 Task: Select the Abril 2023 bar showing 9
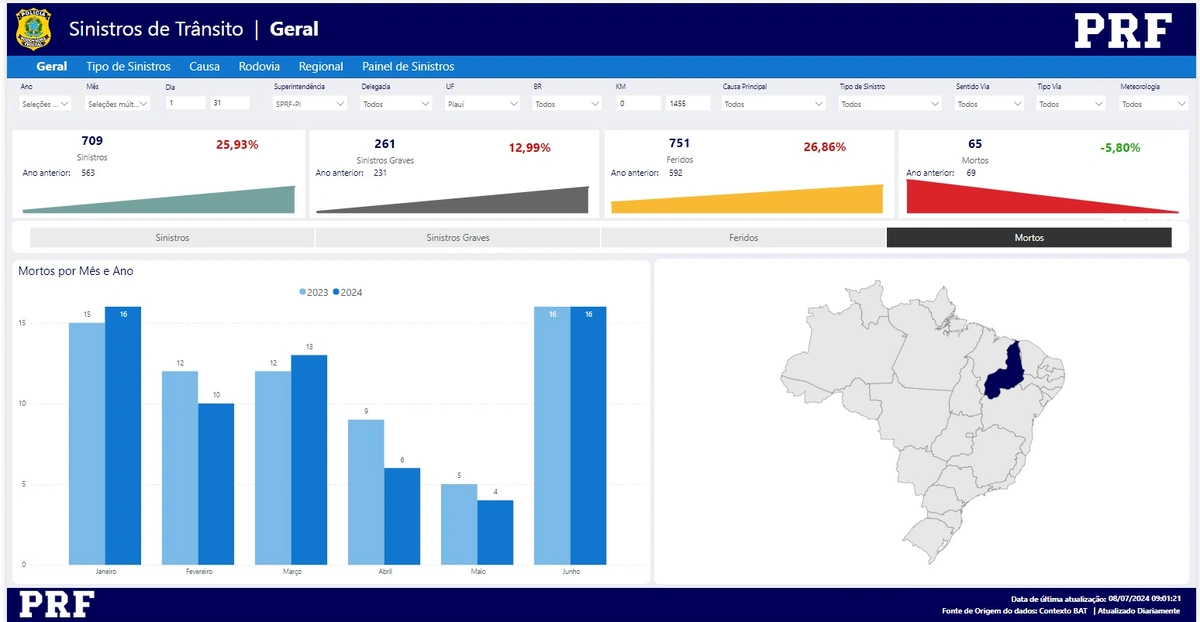tap(366, 492)
